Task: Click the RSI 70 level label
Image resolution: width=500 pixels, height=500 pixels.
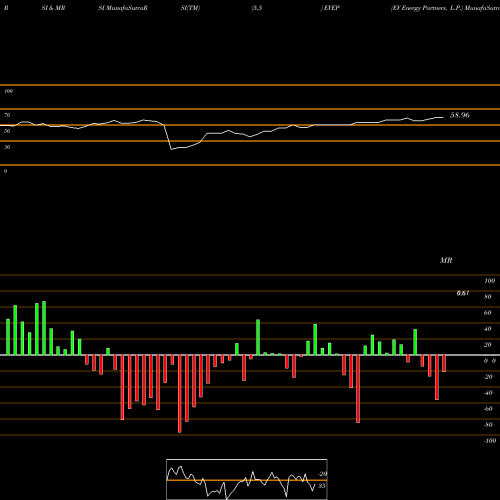Action: tap(7, 115)
